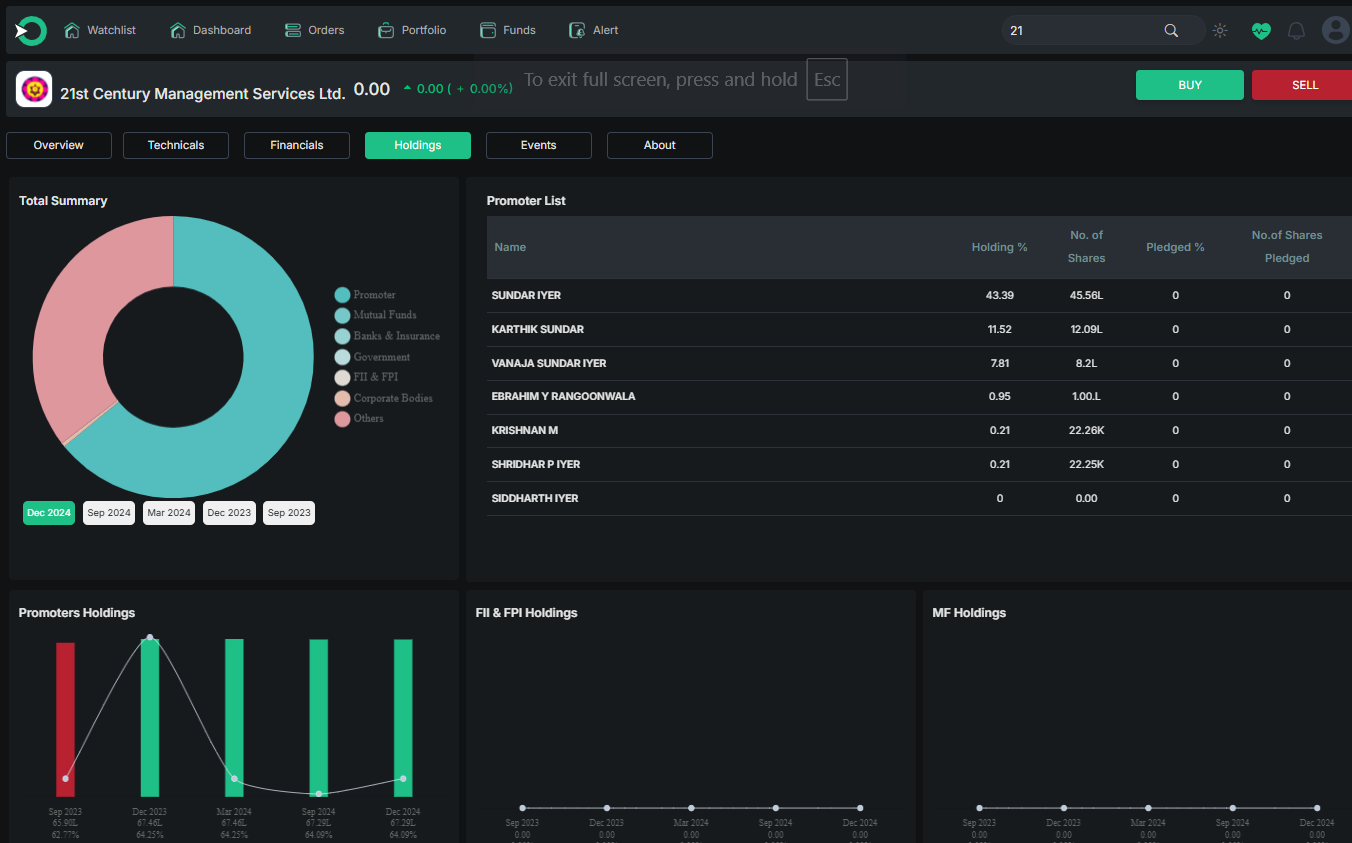This screenshot has width=1352, height=843.
Task: Click the Watchlist house icon
Action: (72, 31)
